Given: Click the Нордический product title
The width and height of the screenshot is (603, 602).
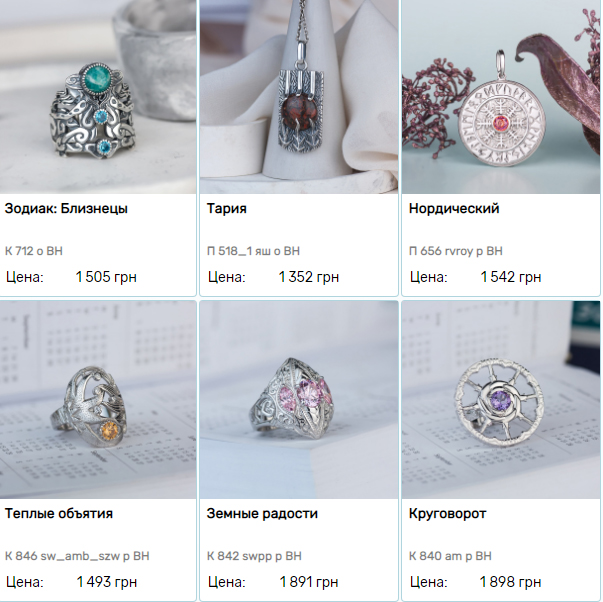Looking at the screenshot, I should pyautogui.click(x=454, y=209).
